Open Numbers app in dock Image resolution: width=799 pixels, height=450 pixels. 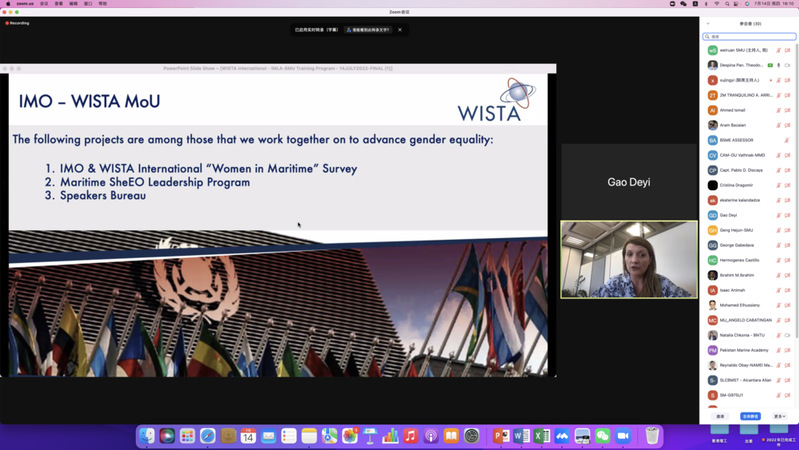[x=390, y=436]
